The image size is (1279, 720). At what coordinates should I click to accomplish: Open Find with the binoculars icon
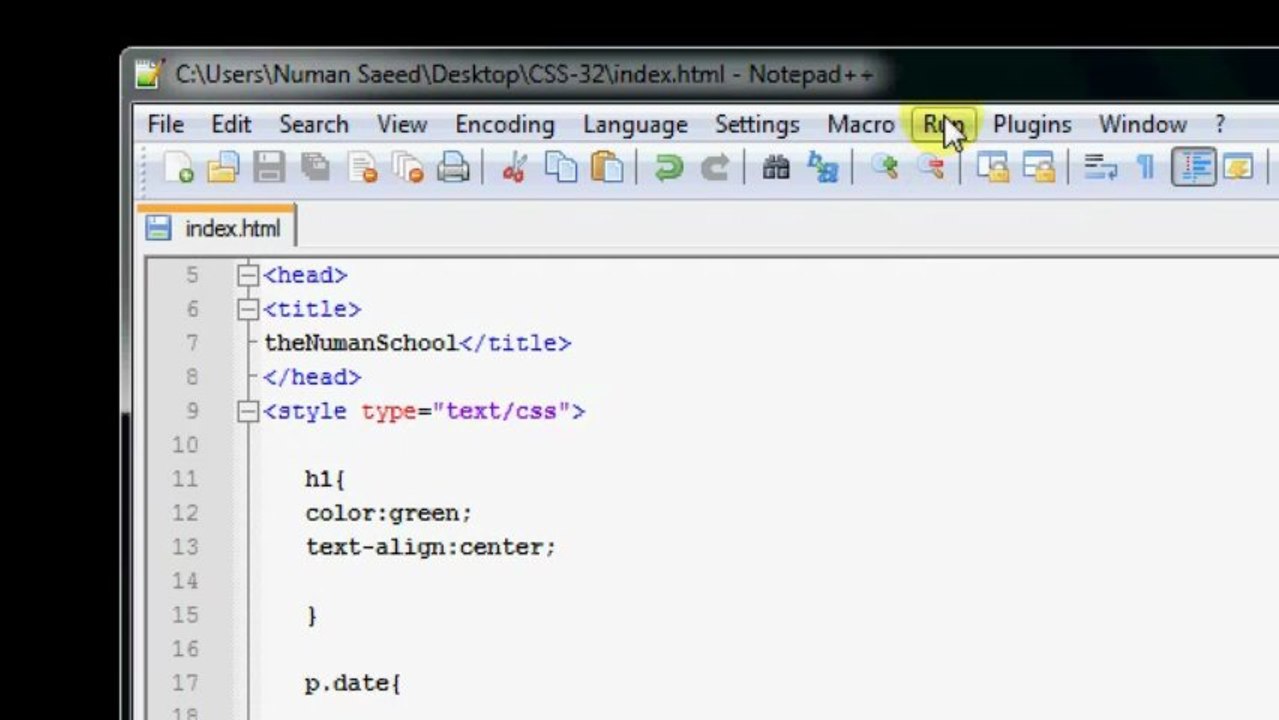pyautogui.click(x=776, y=167)
